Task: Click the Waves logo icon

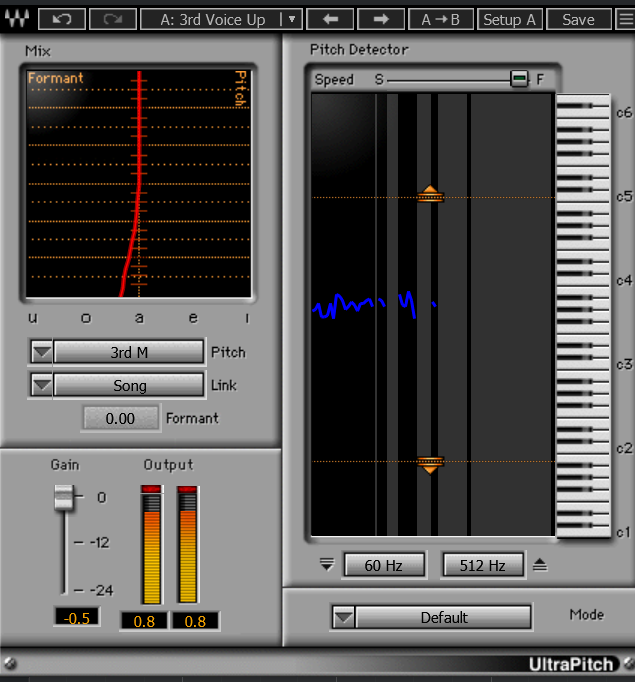Action: point(17,19)
